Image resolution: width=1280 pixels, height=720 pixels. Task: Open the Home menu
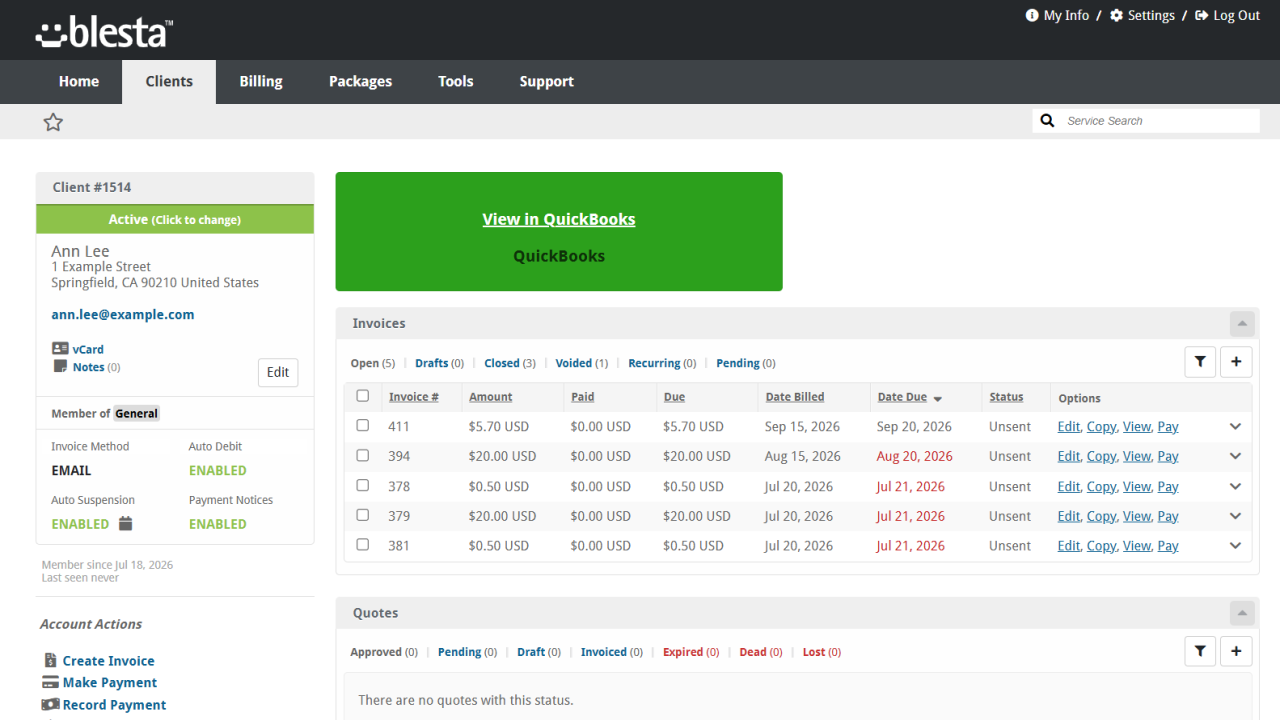tap(79, 82)
